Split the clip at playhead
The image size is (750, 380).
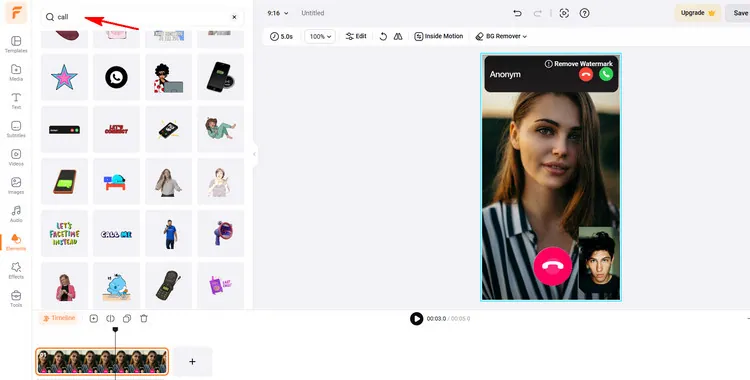pyautogui.click(x=110, y=318)
